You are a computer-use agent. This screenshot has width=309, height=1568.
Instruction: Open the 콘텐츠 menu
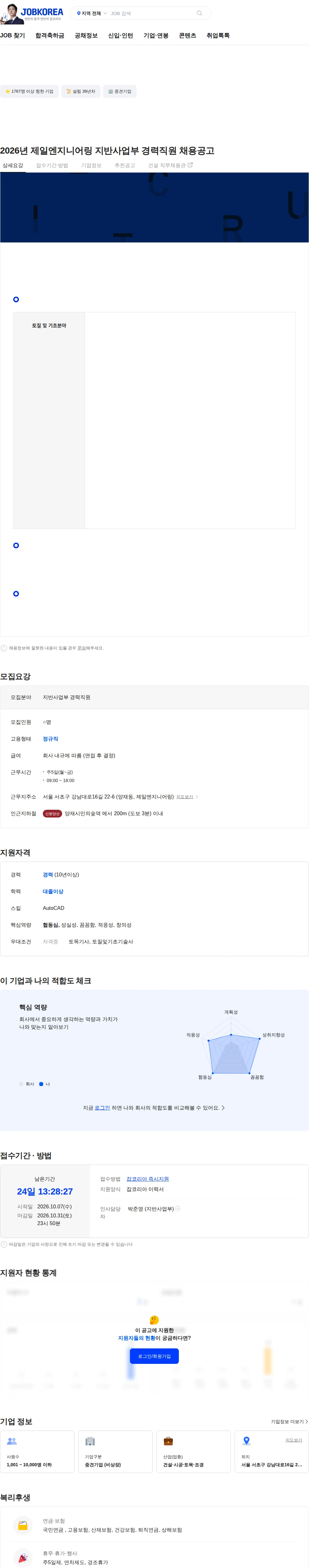point(187,36)
